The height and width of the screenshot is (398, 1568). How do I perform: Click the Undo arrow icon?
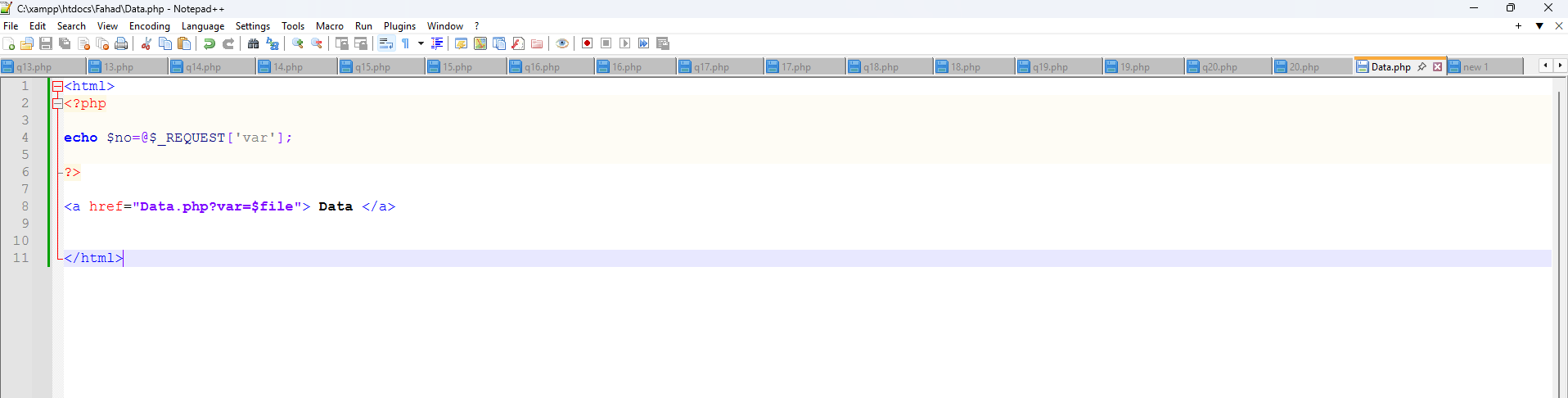[210, 43]
